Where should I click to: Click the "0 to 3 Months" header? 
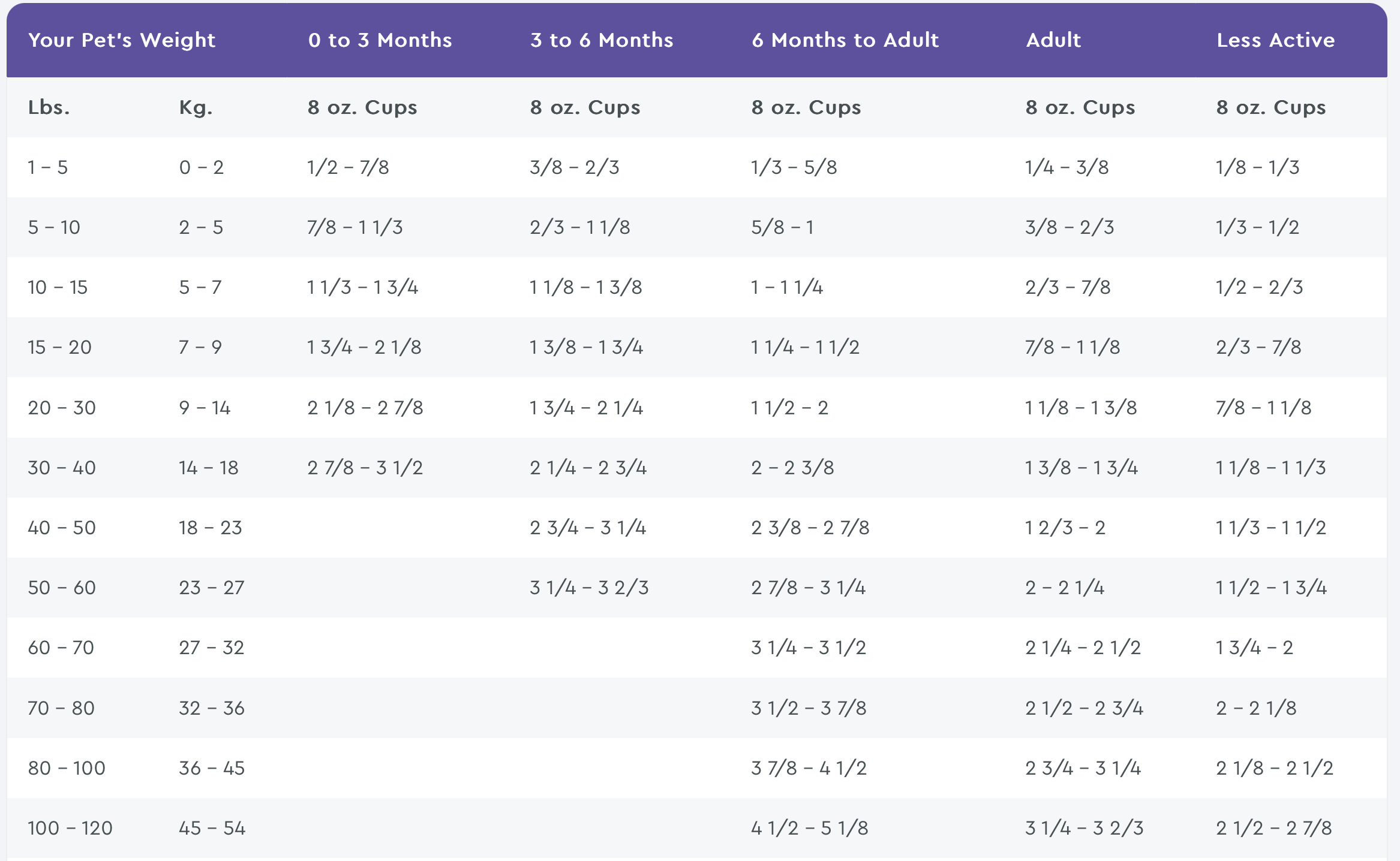pos(380,40)
